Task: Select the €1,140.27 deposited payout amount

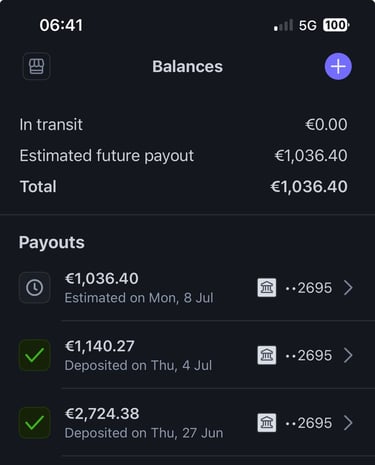Action: pyautogui.click(x=100, y=346)
